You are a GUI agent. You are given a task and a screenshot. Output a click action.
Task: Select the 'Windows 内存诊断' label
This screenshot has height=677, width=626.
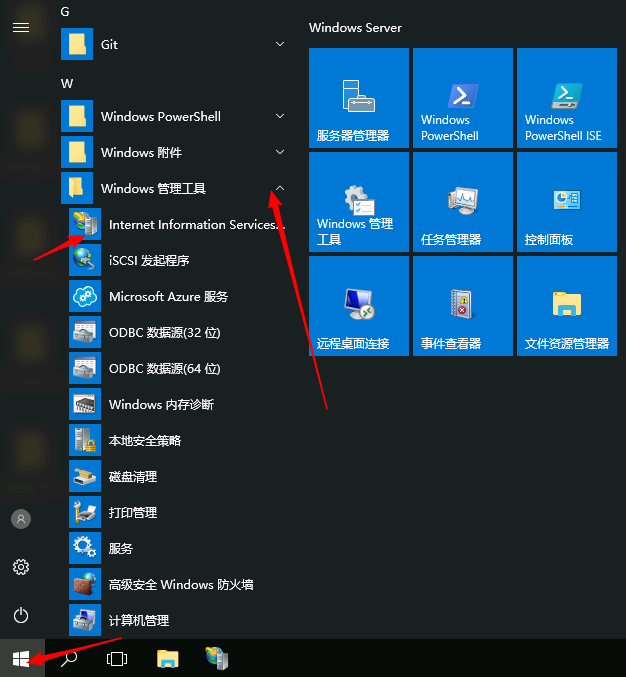[161, 405]
